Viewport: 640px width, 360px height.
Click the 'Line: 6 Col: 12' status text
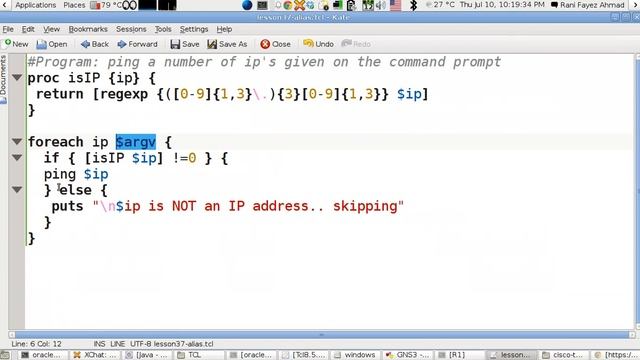point(36,344)
